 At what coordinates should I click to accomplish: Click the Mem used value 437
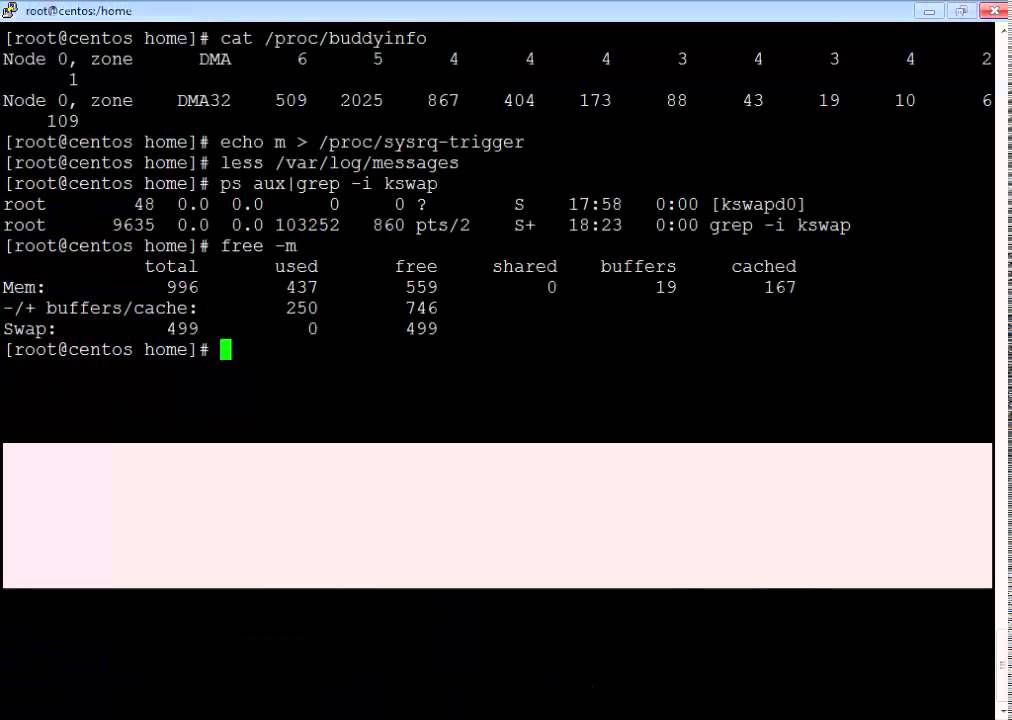pos(301,287)
